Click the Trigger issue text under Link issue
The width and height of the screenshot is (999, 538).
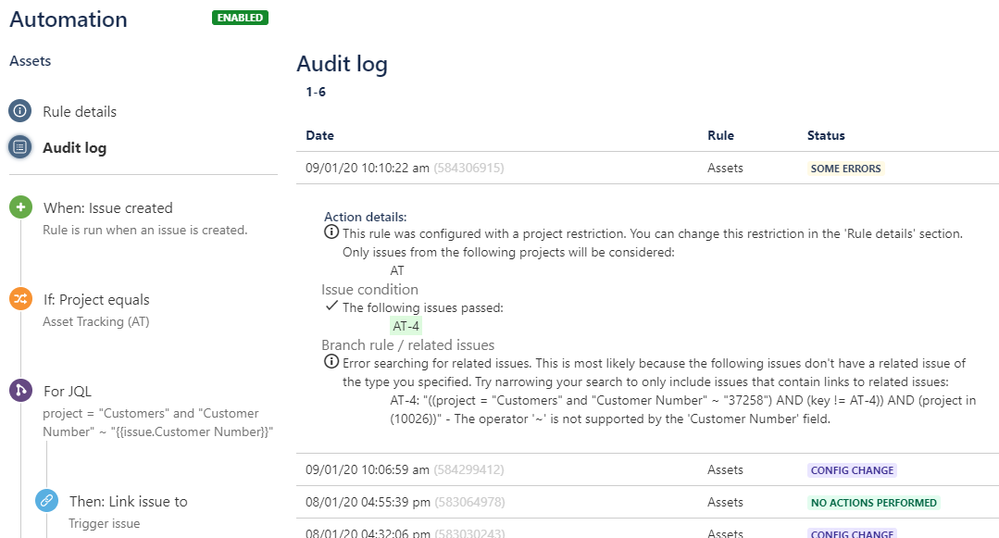(x=104, y=523)
